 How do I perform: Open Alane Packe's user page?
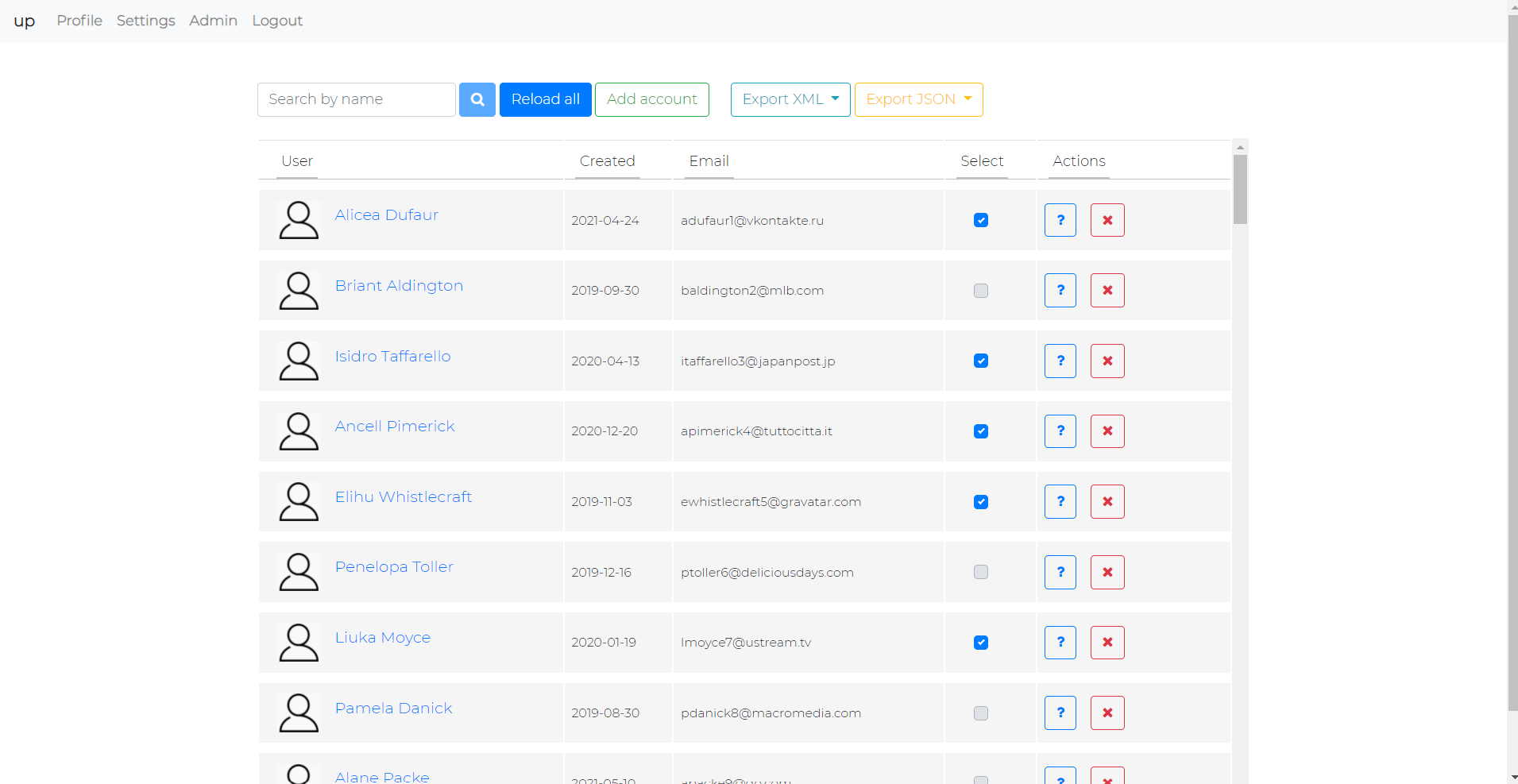point(382,777)
